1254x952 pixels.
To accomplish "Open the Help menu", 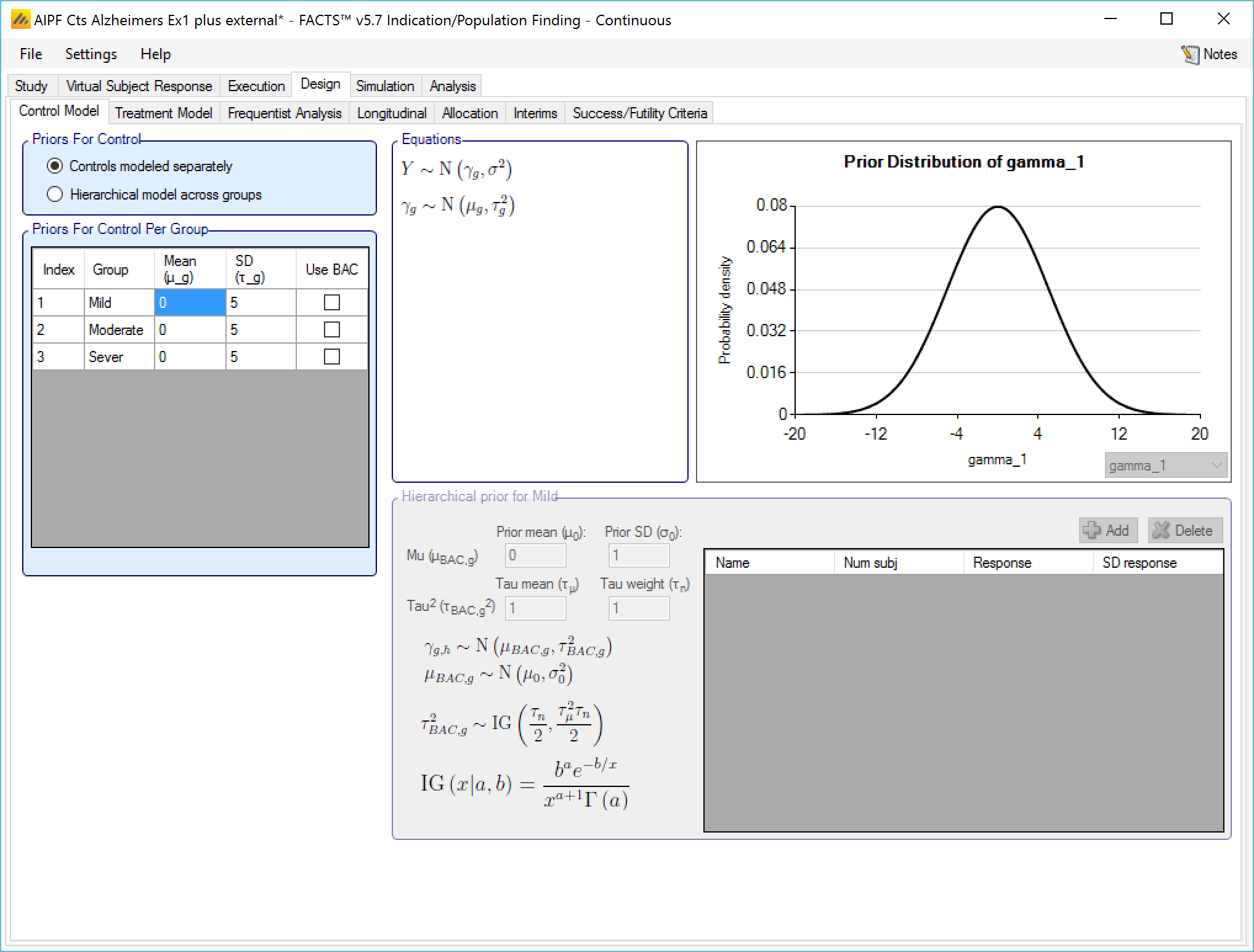I will coord(155,54).
